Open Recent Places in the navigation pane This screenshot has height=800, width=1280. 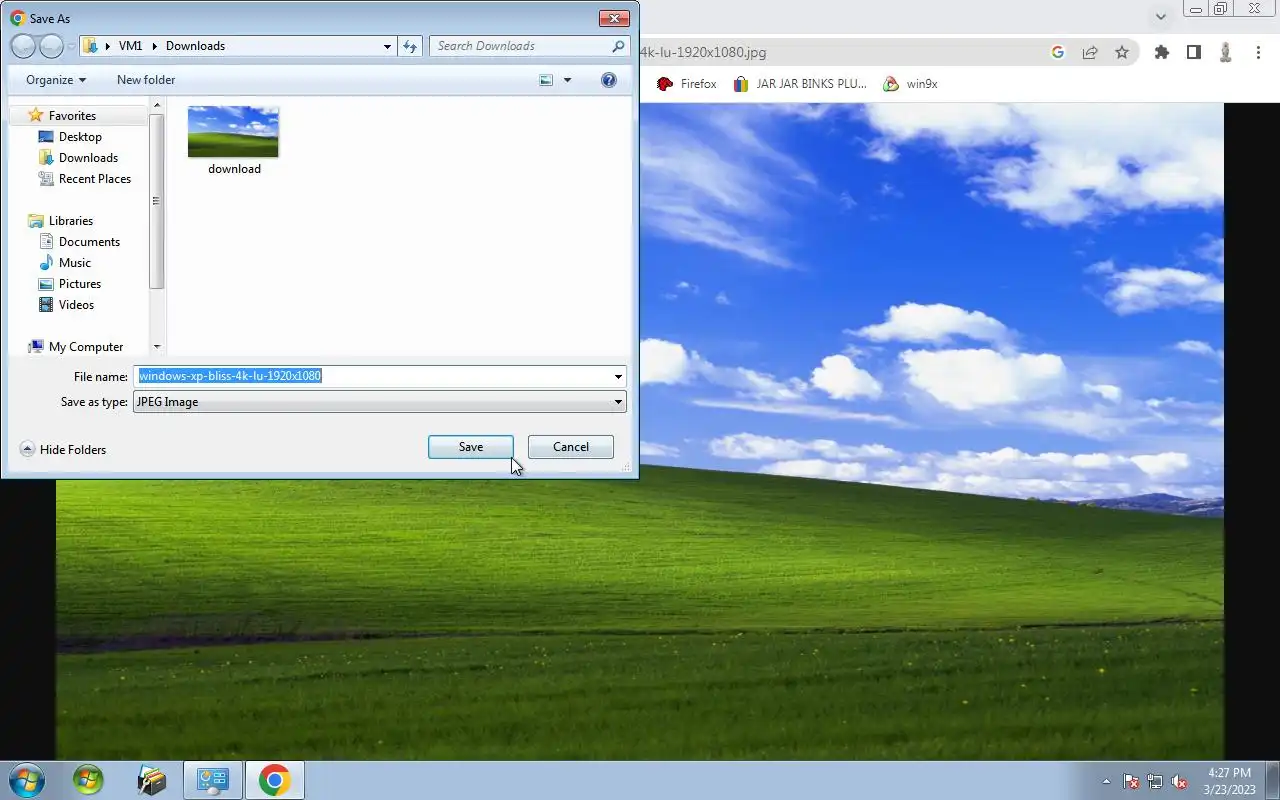pyautogui.click(x=95, y=179)
